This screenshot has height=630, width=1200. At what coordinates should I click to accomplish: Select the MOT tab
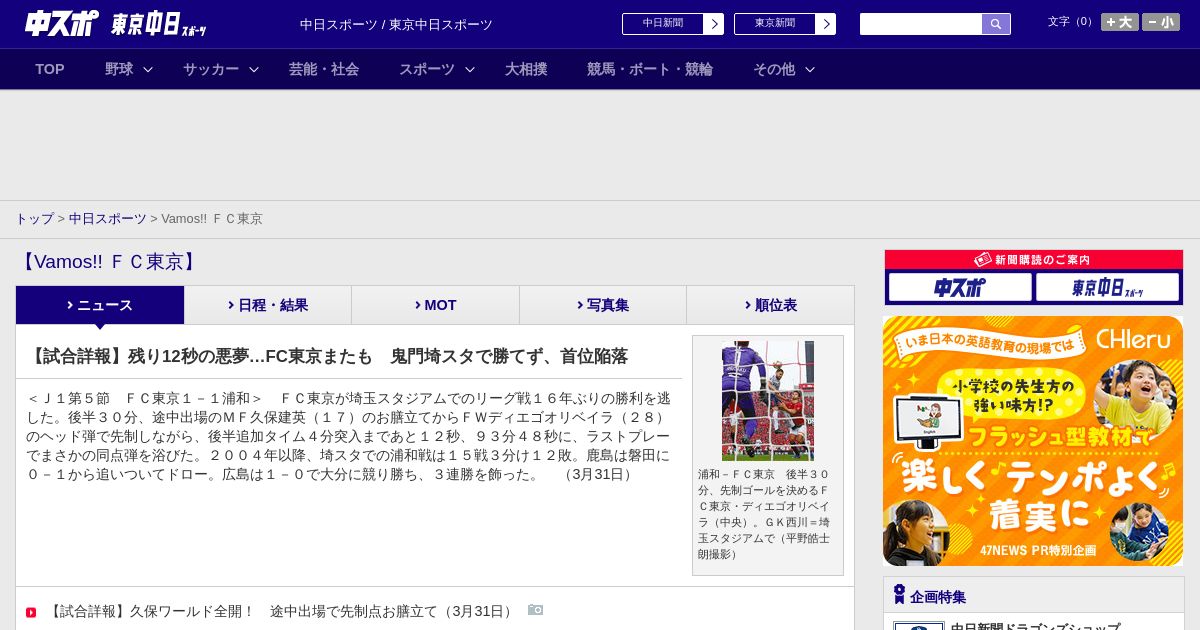click(x=436, y=305)
